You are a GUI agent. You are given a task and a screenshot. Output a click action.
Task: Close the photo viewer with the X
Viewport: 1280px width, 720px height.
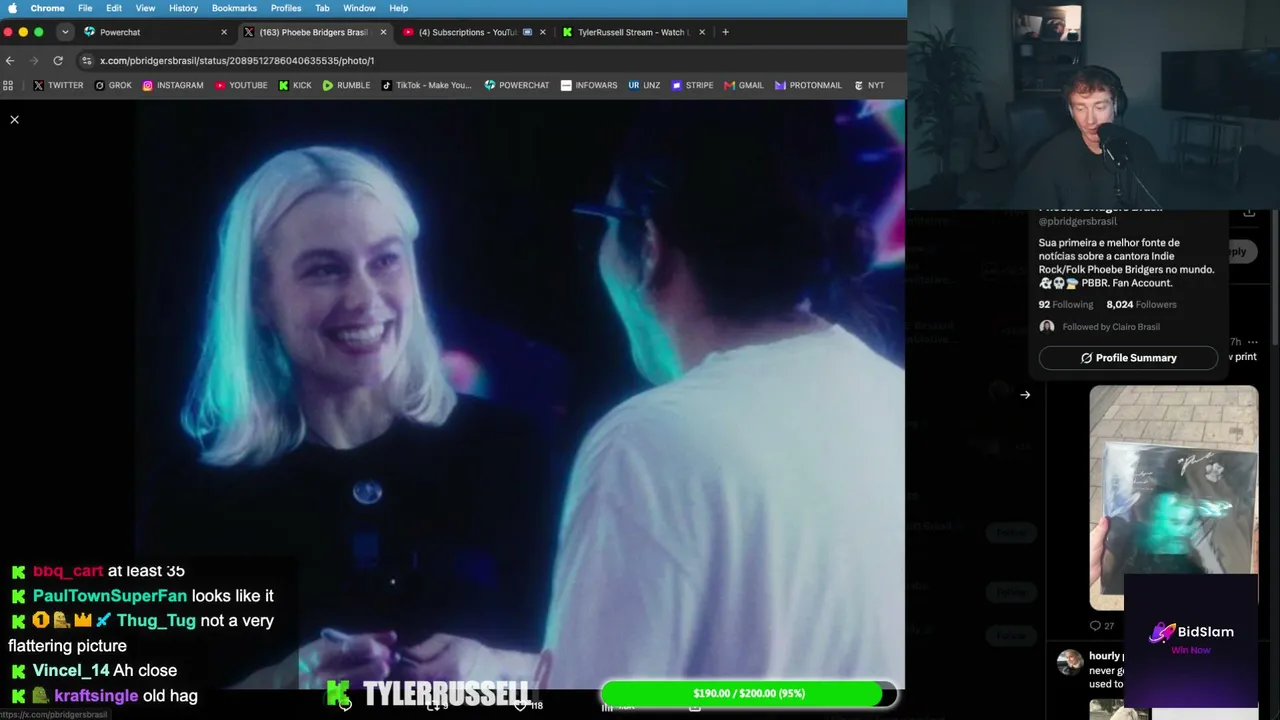tap(14, 120)
